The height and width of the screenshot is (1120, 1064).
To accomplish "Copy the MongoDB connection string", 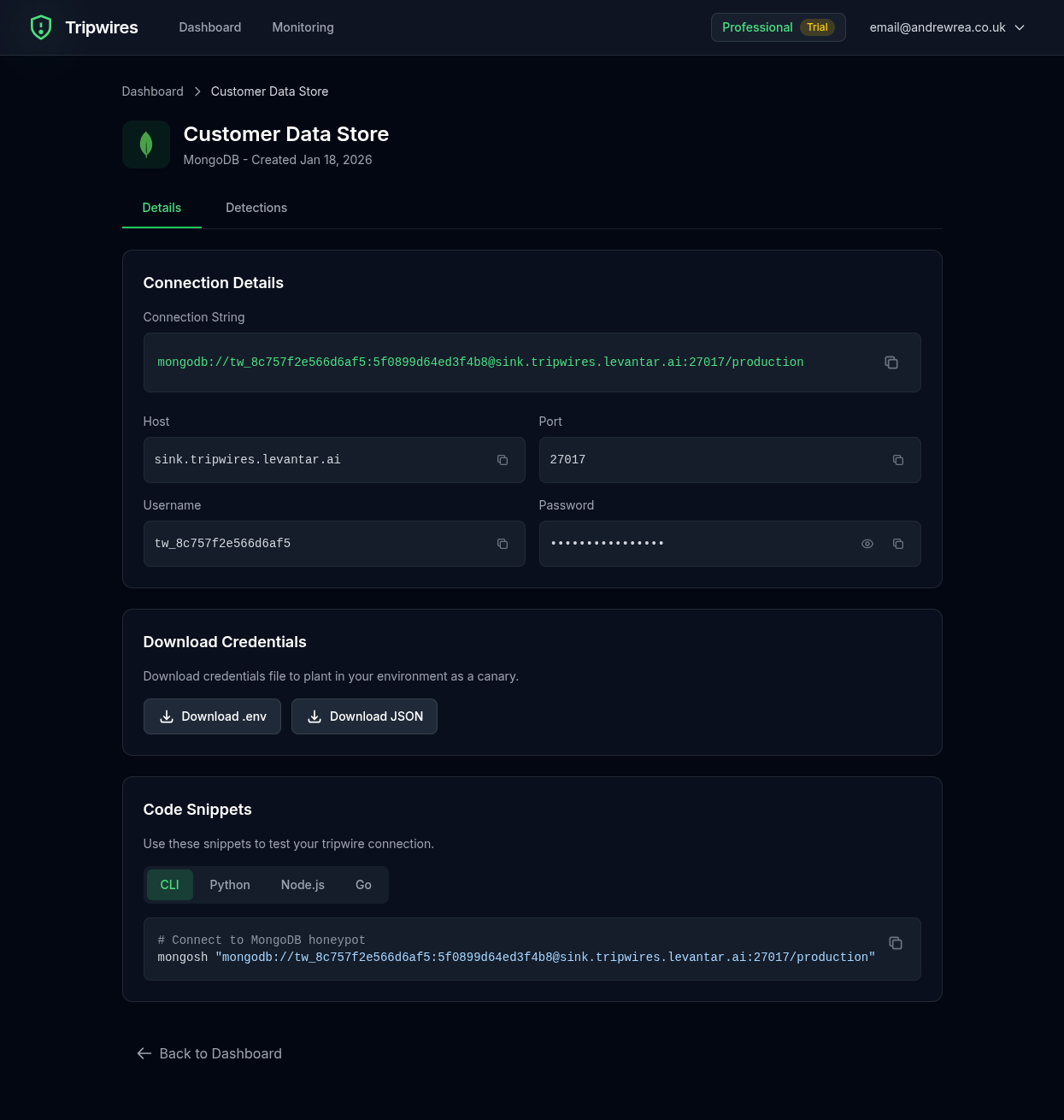I will 891,363.
